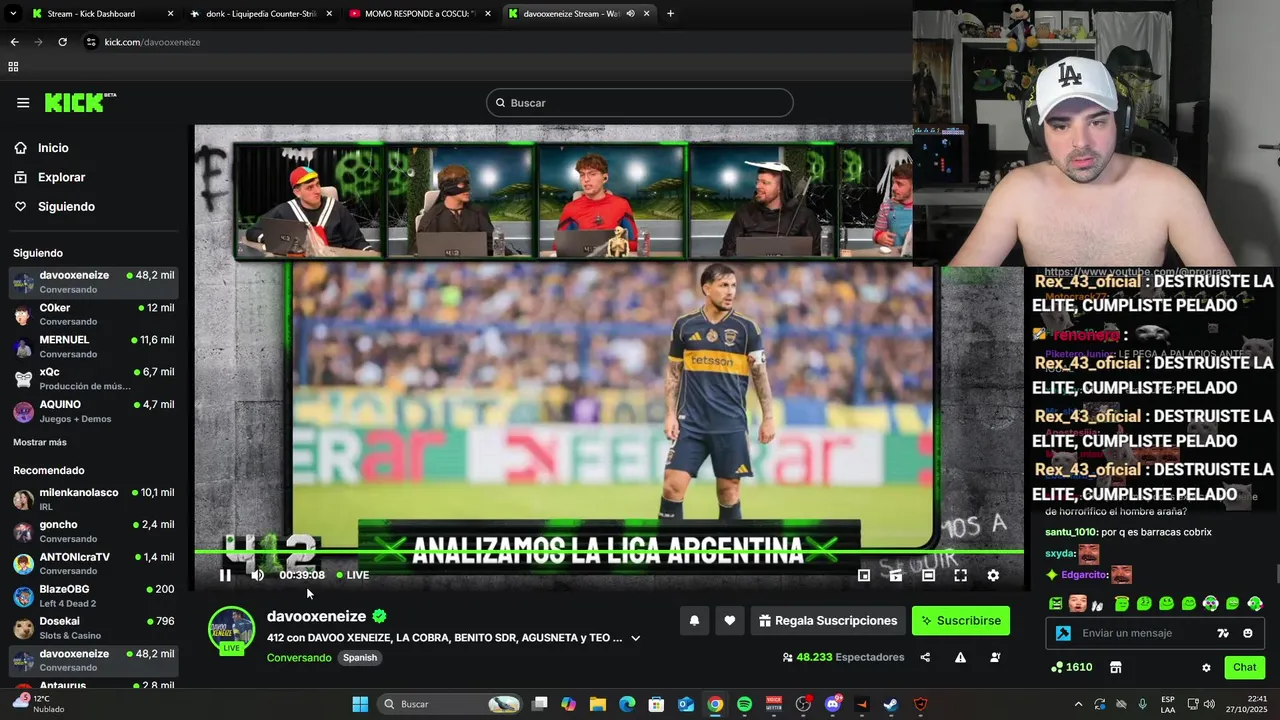
Task: Open ANTONIcraTV recommended channel
Action: (x=95, y=563)
